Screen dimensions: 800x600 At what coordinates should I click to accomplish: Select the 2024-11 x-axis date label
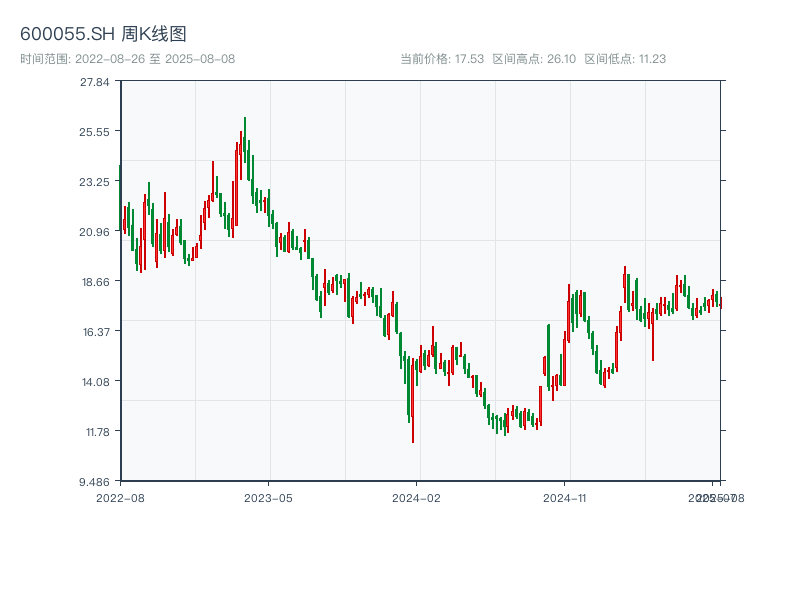[x=565, y=497]
